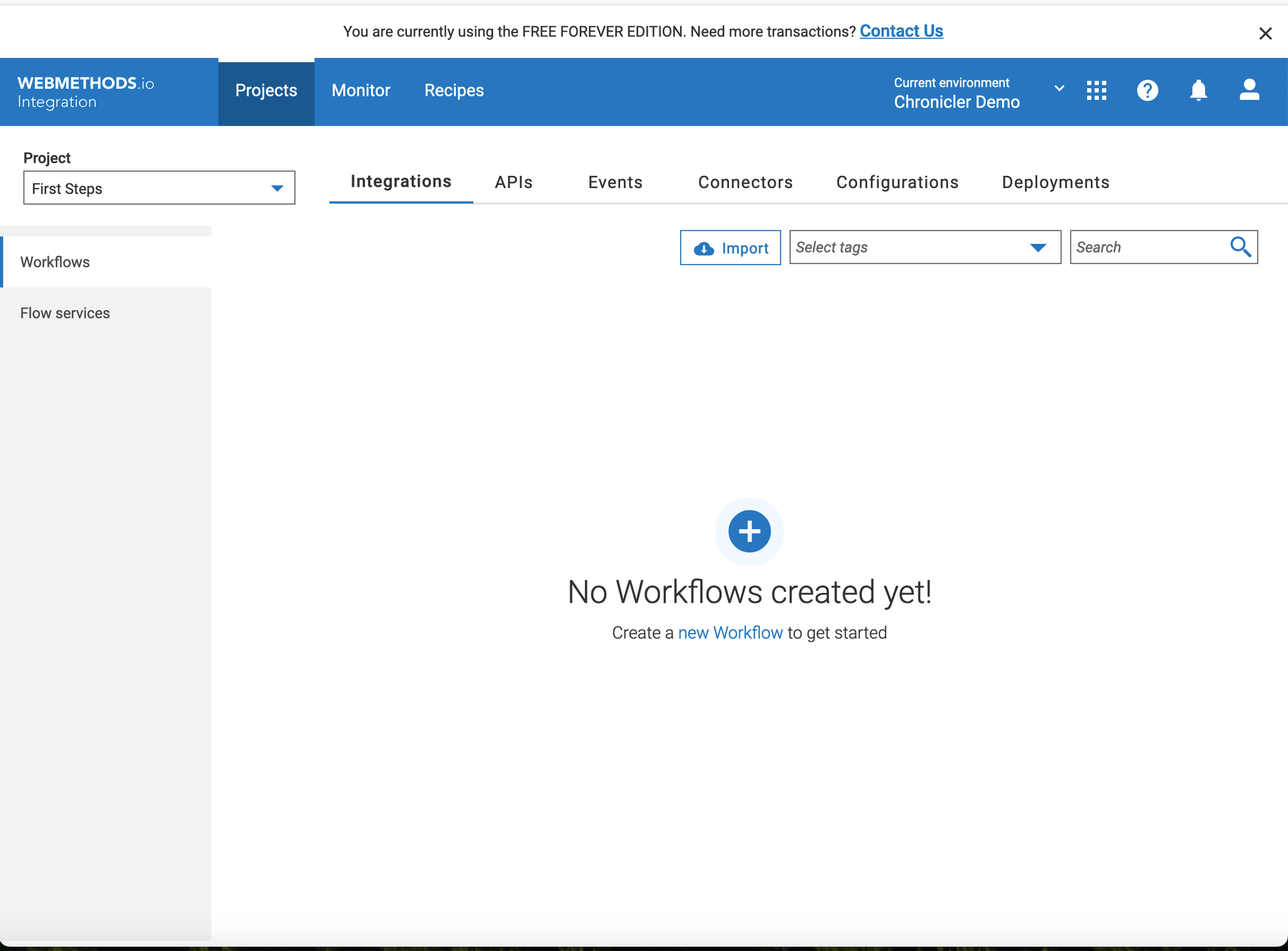This screenshot has height=951, width=1288.
Task: Click the new Workflow link
Action: click(730, 633)
